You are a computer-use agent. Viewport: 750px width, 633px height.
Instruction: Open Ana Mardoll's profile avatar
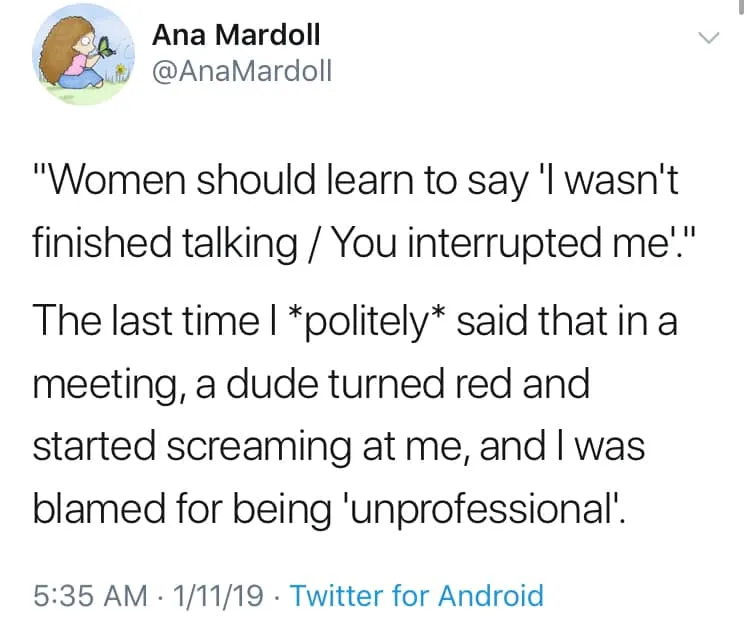(83, 54)
